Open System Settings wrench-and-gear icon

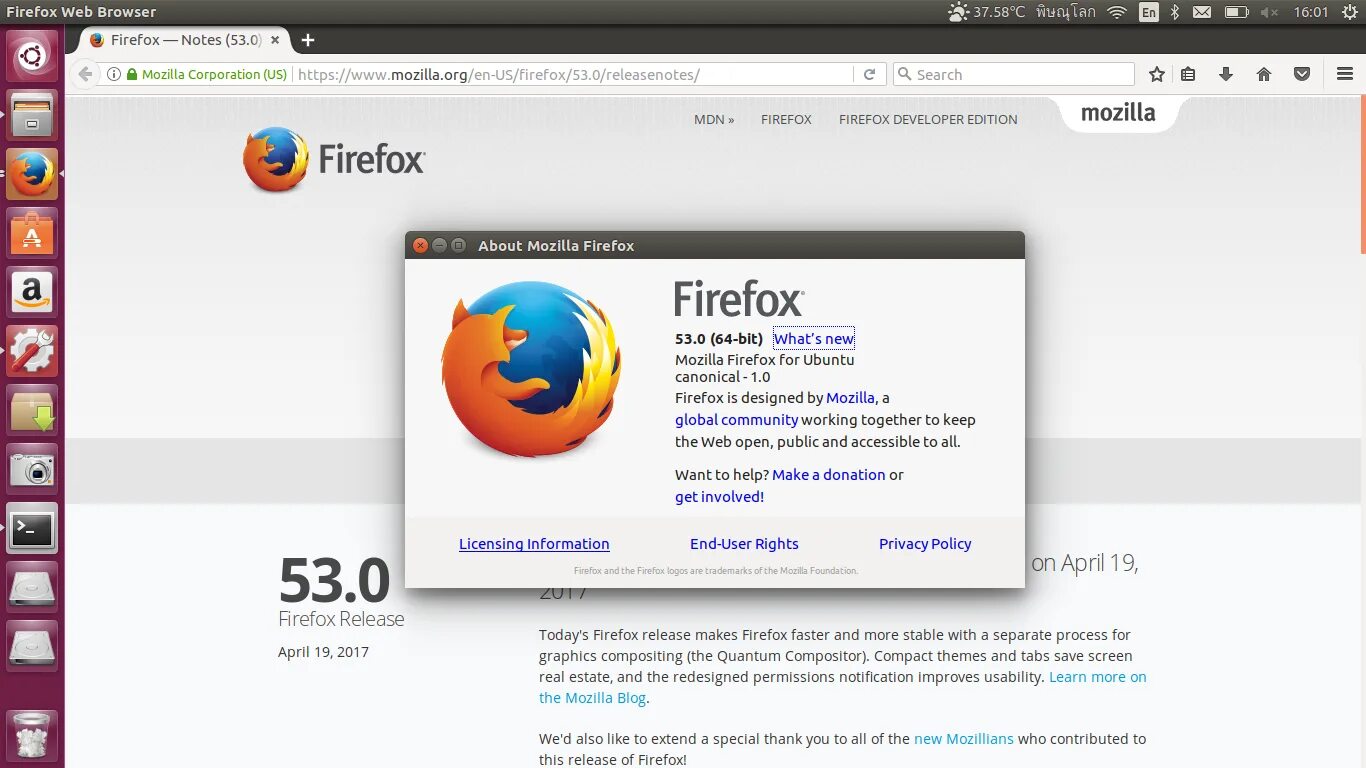point(32,350)
